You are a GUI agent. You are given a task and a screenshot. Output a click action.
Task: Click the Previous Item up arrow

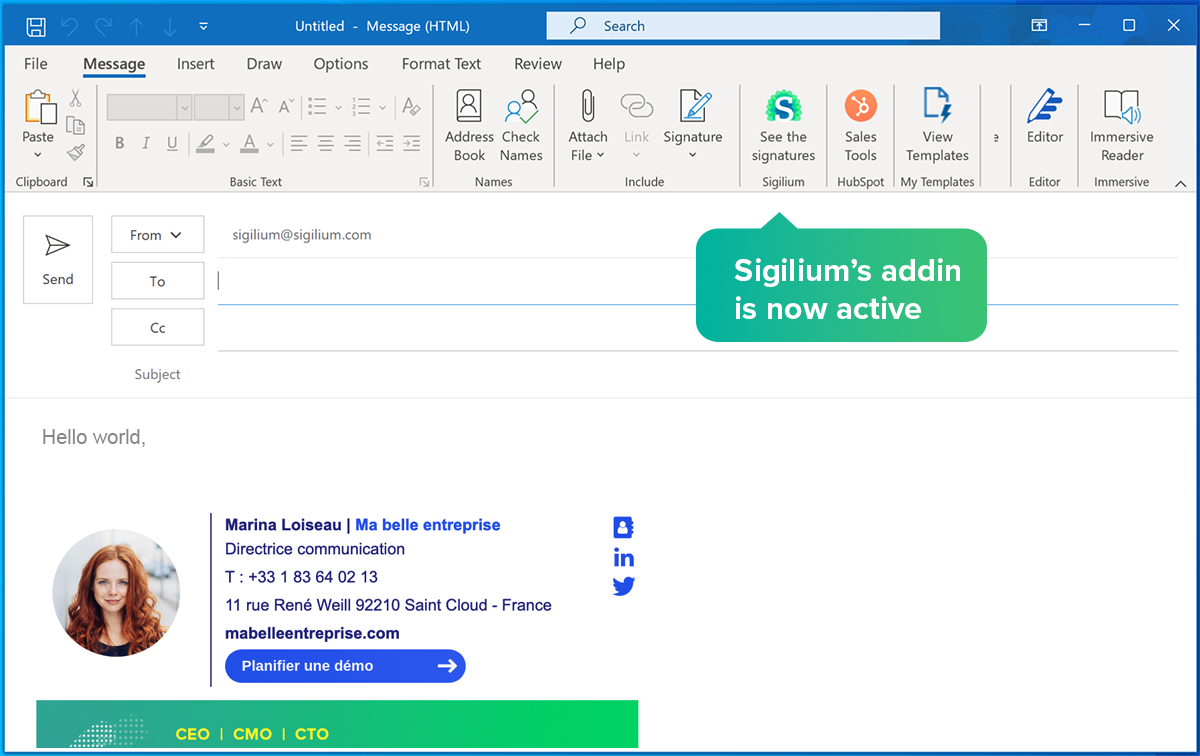coord(137,26)
